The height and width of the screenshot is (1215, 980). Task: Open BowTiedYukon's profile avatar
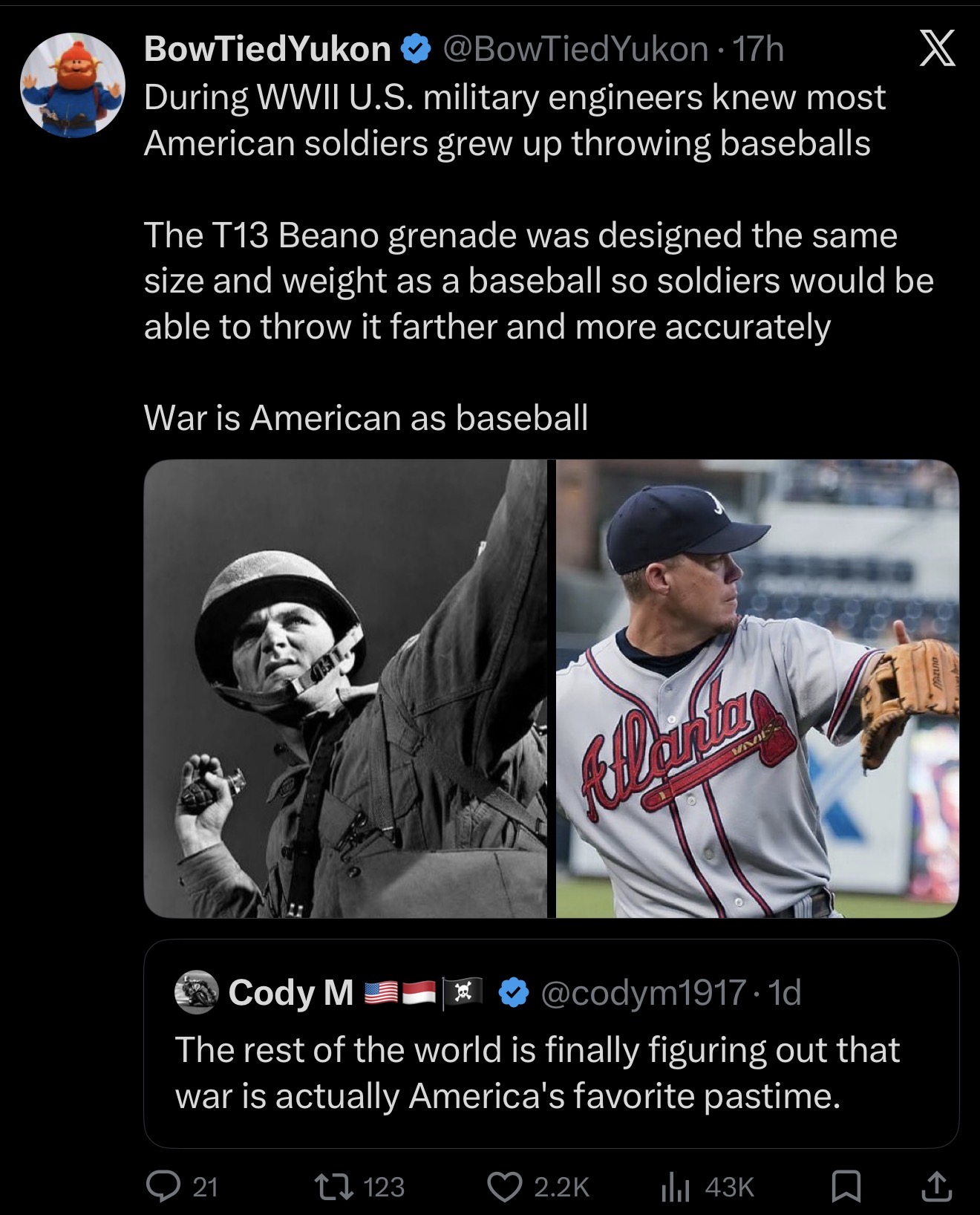pyautogui.click(x=72, y=85)
